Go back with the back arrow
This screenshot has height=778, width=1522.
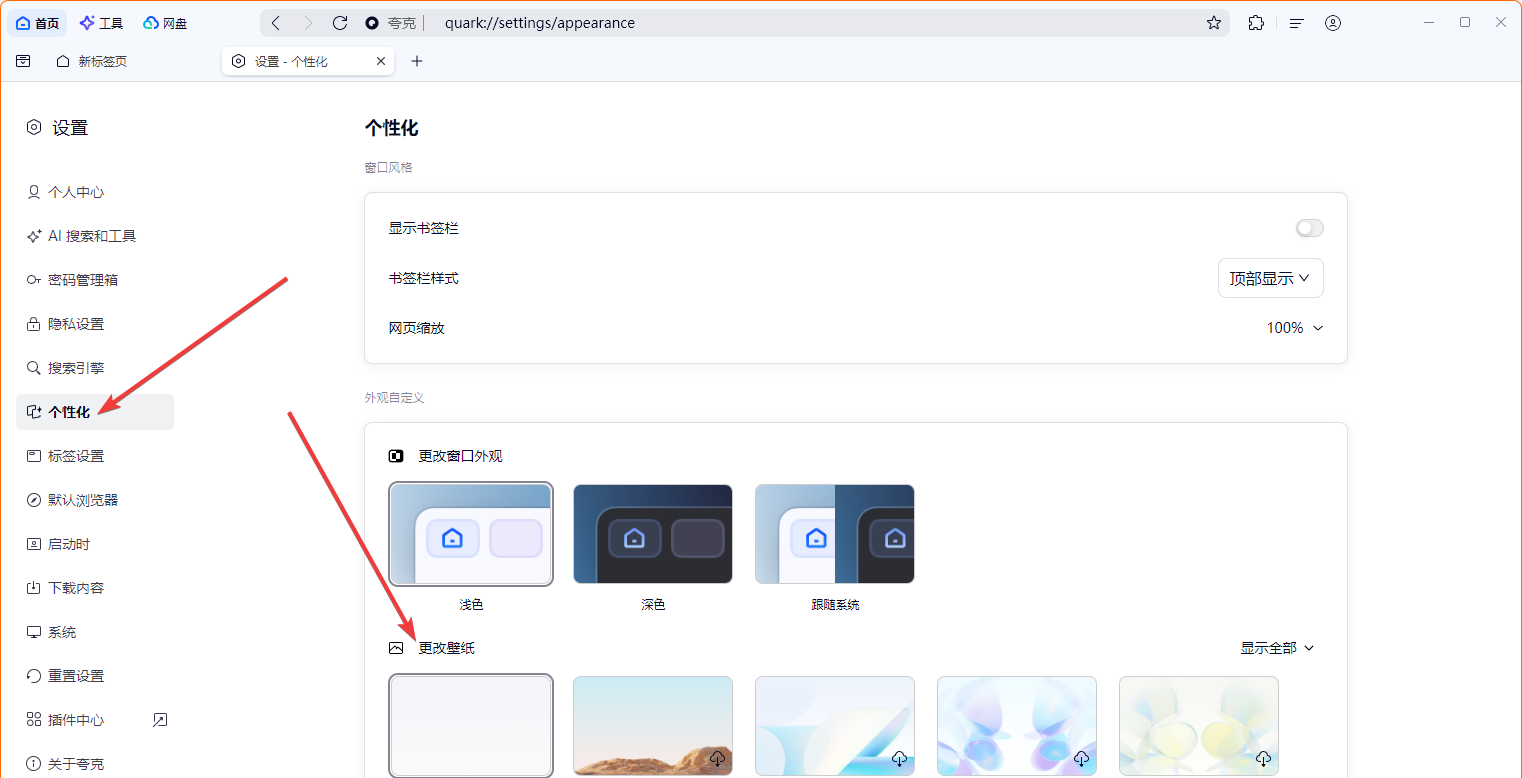click(277, 23)
